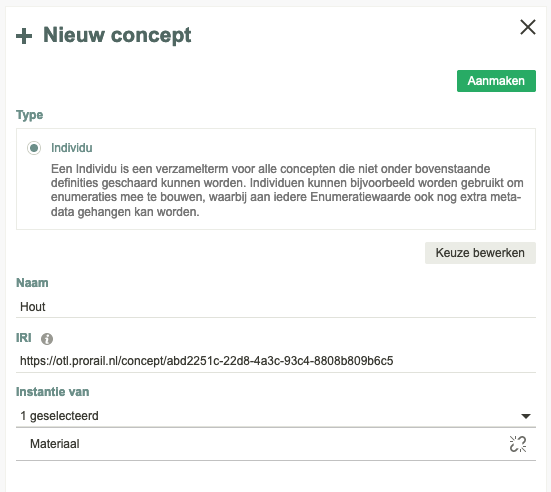Click the Materiaal list item

tap(276, 444)
